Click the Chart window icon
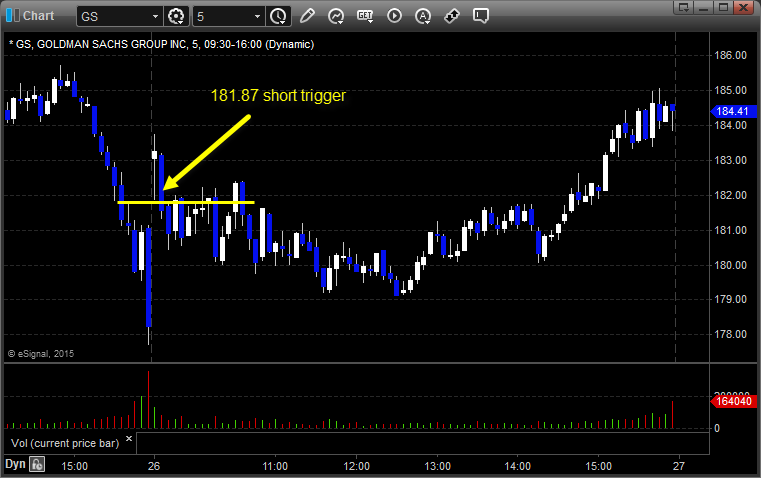Viewport: 761px width, 478px height. (x=13, y=16)
